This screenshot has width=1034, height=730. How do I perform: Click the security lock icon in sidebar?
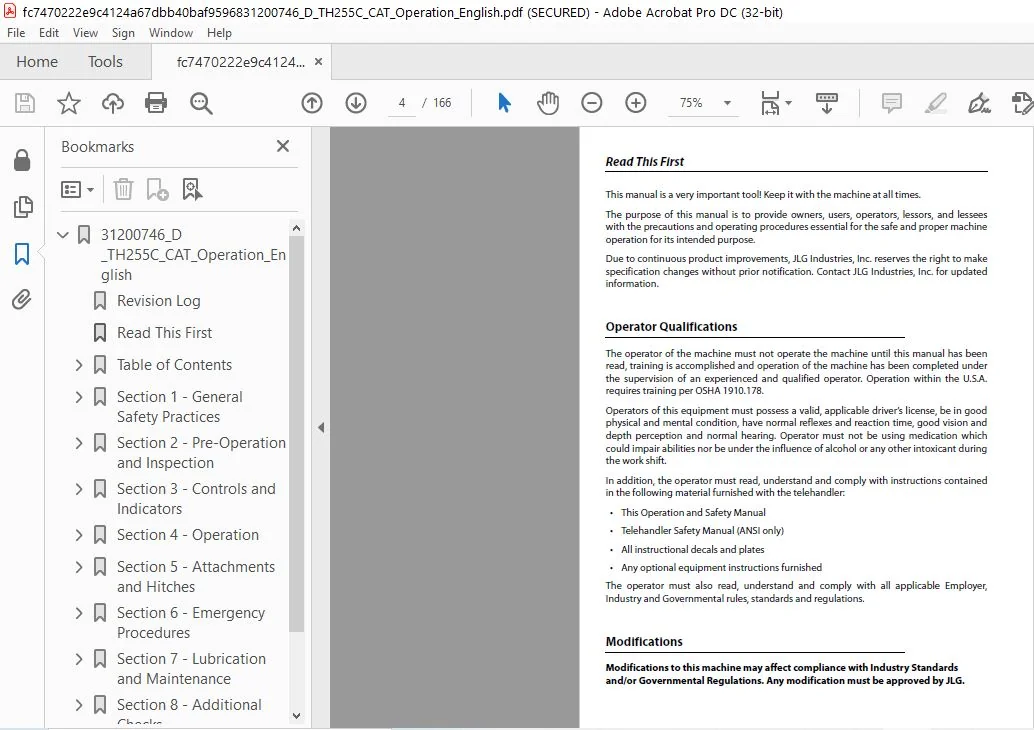[22, 160]
